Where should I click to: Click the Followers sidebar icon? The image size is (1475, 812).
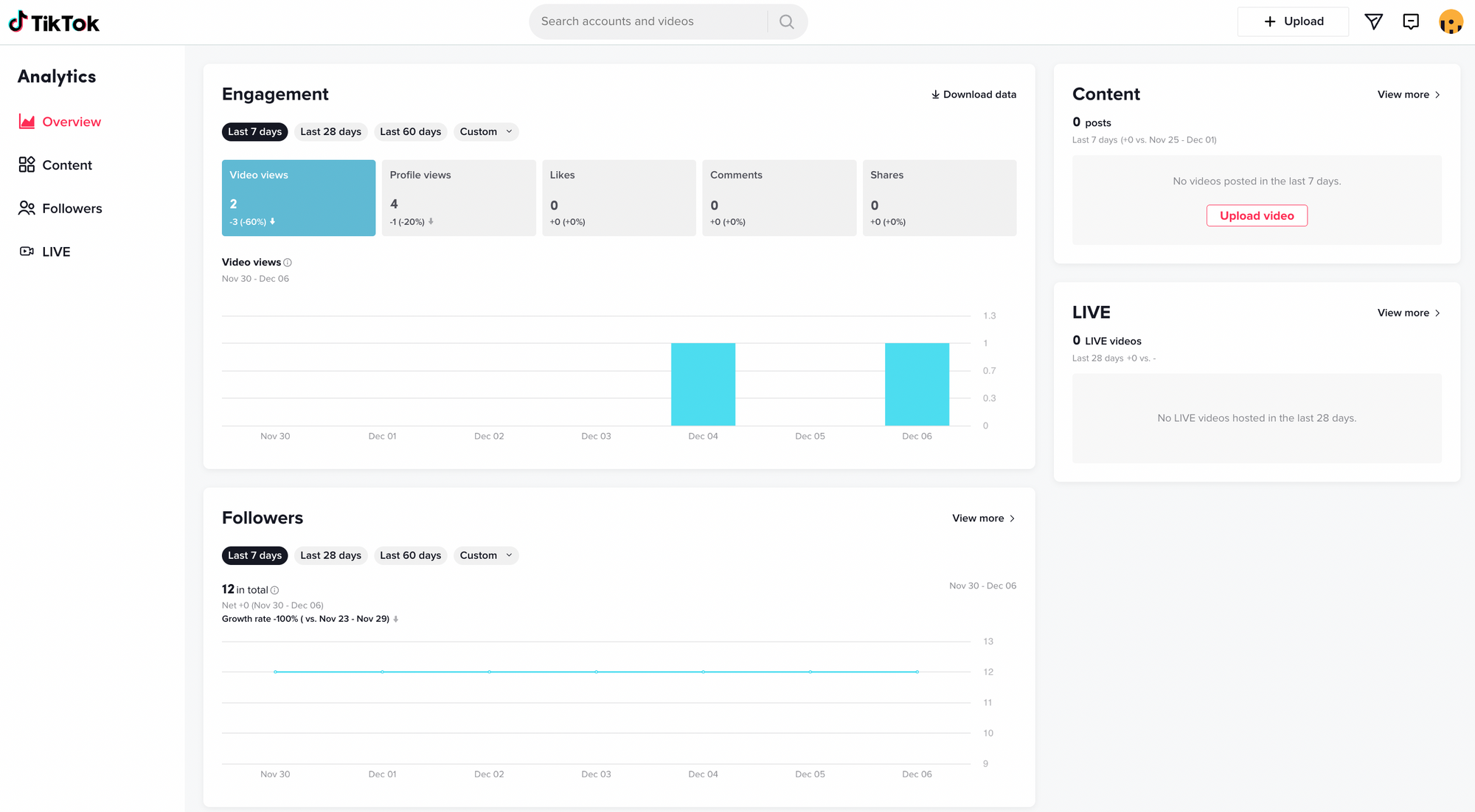27,207
